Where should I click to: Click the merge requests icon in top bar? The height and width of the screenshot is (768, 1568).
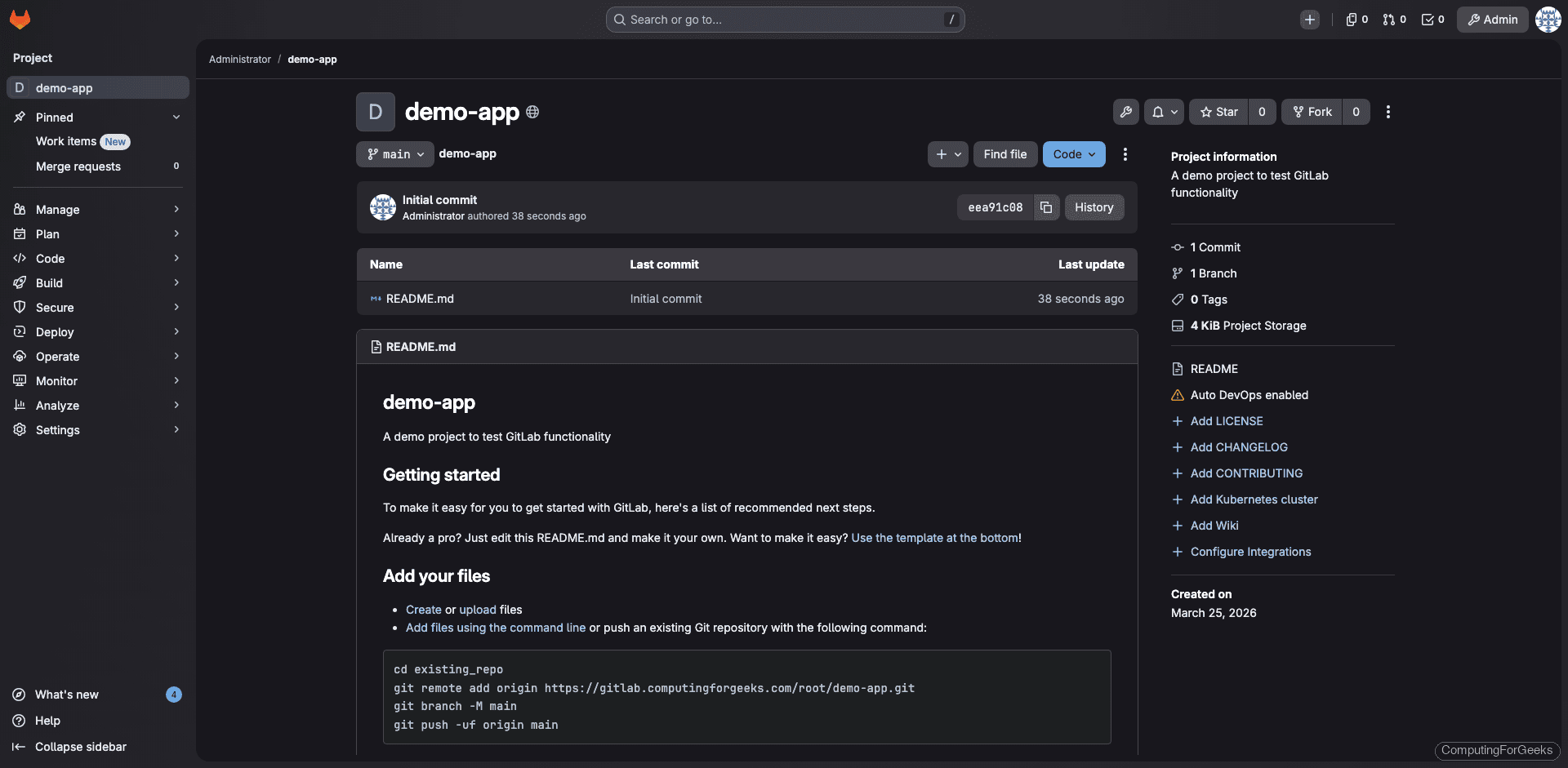1388,19
